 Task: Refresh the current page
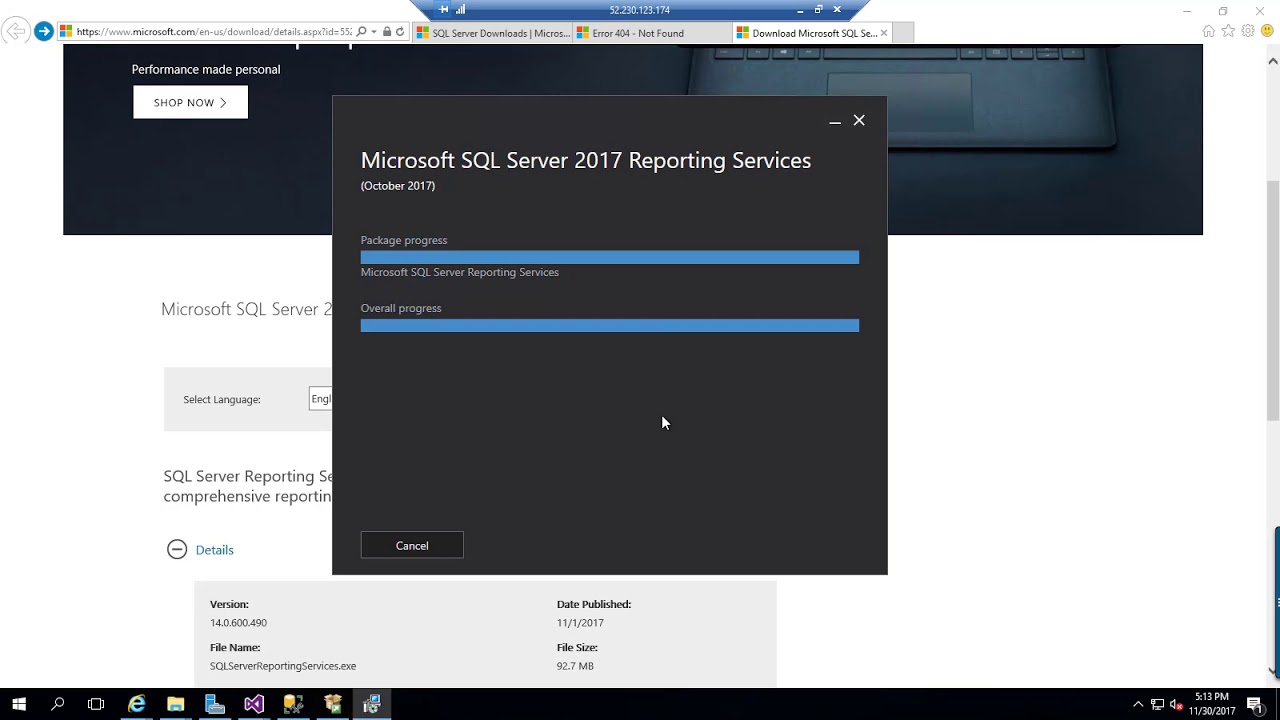[x=400, y=32]
